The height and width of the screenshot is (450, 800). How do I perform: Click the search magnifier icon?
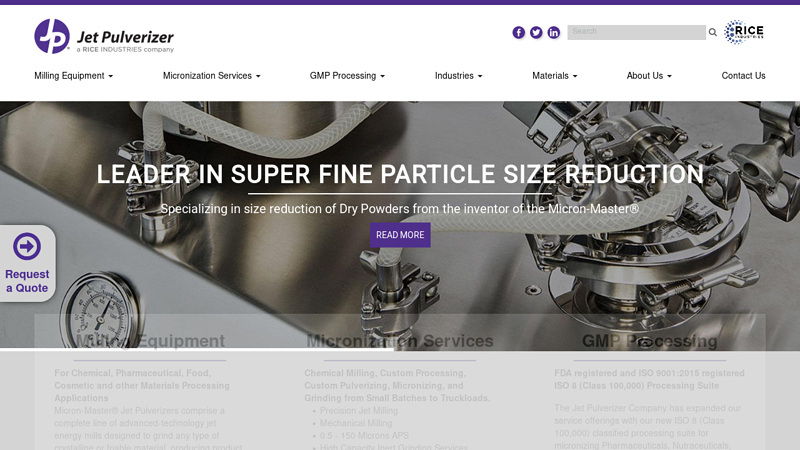[x=713, y=32]
